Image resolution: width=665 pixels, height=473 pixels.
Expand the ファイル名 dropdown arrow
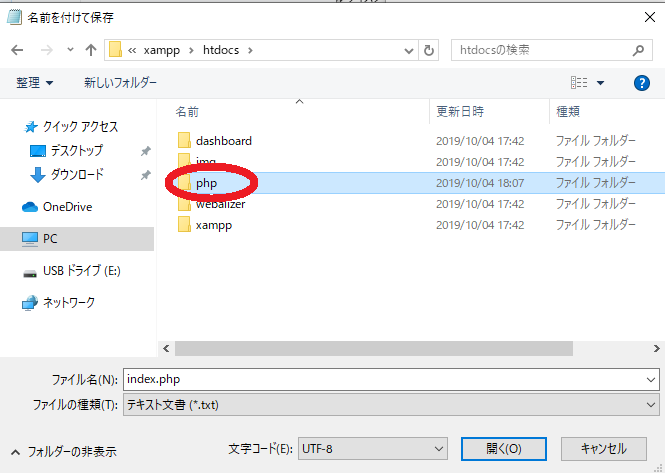point(651,380)
